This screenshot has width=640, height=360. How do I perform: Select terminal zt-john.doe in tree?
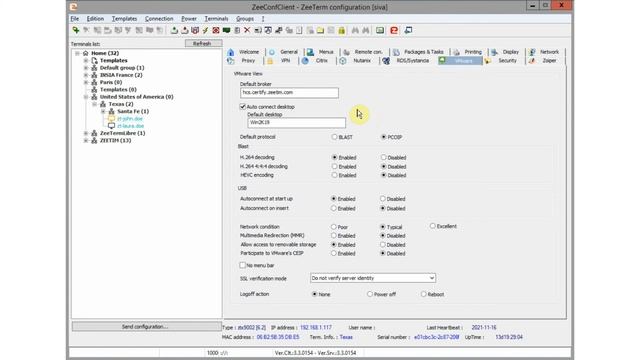130,119
